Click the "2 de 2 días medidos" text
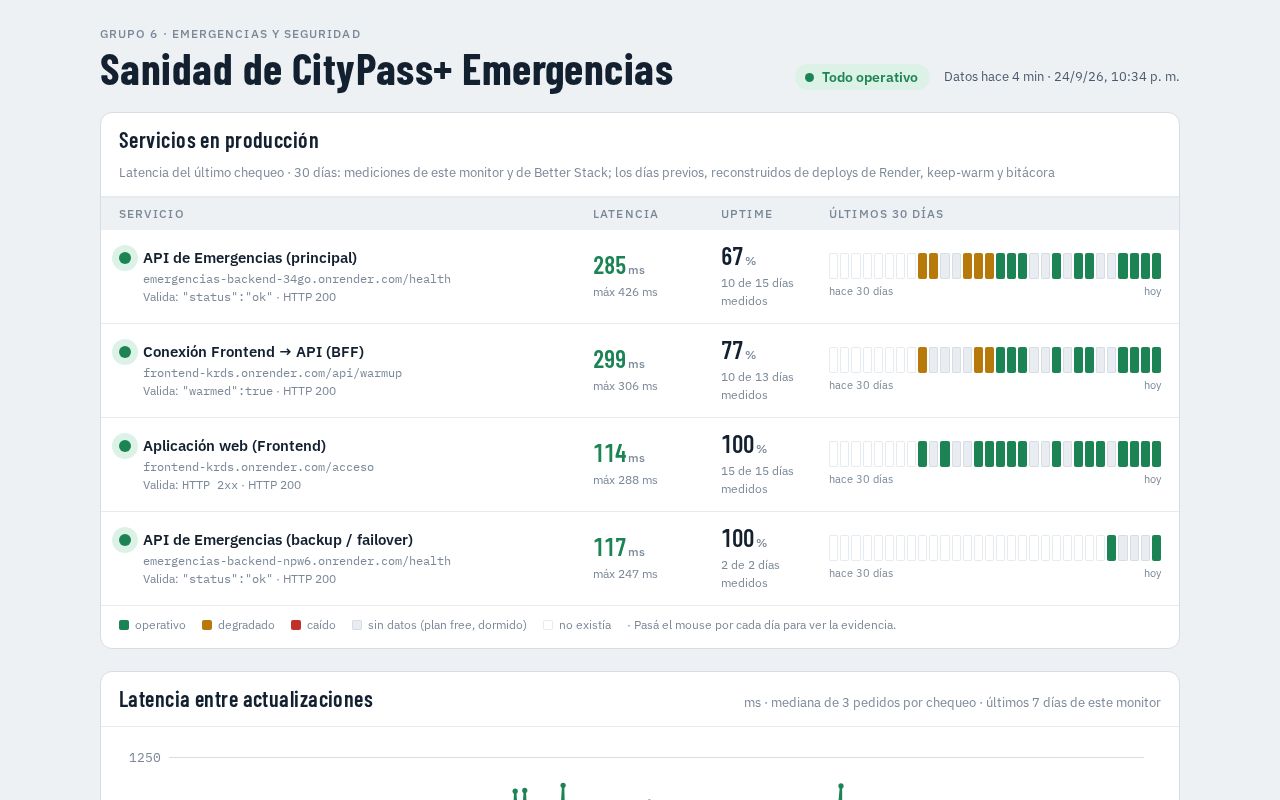Viewport: 1280px width, 800px height. [x=750, y=574]
